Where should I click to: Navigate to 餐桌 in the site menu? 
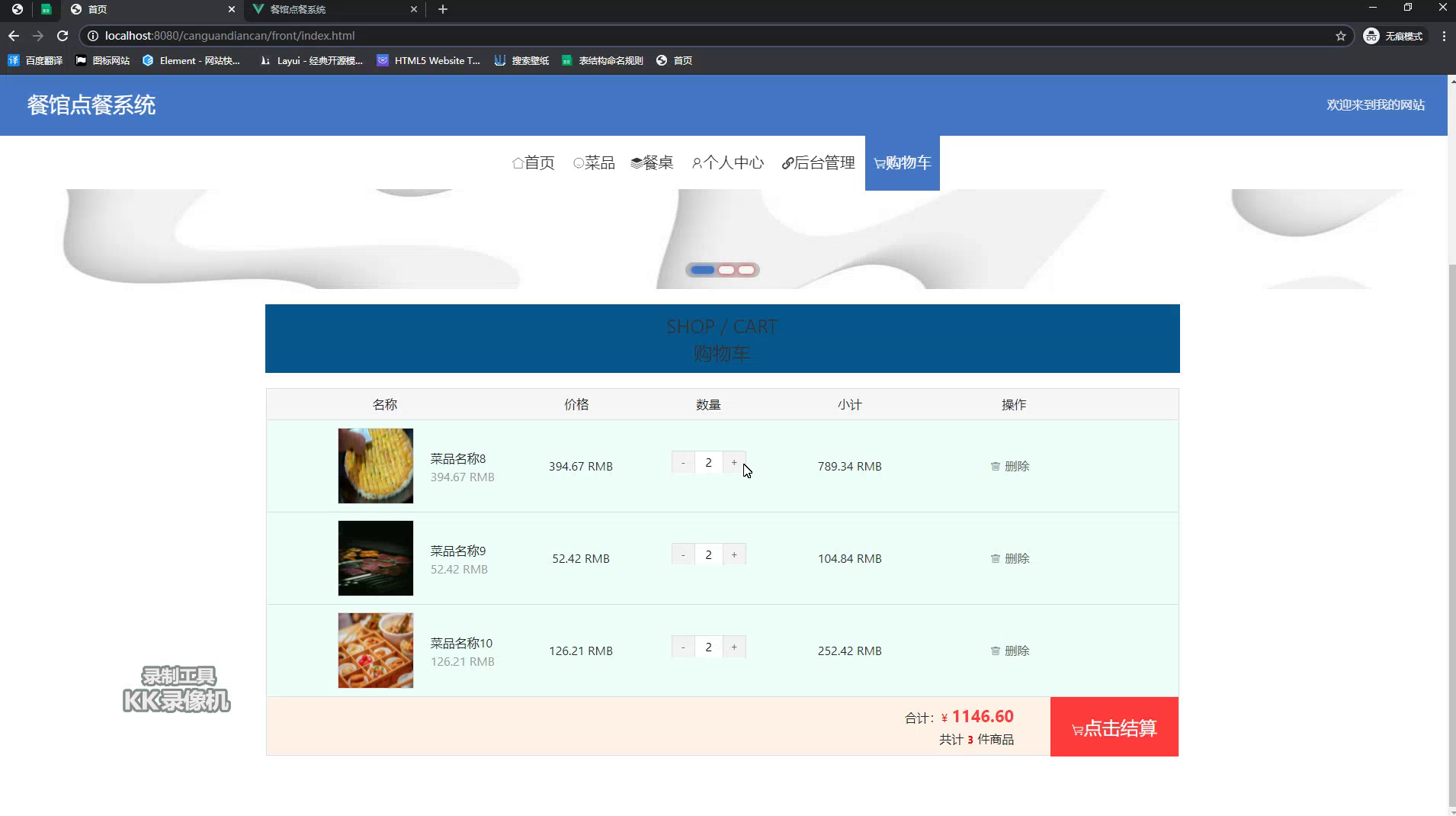click(652, 162)
